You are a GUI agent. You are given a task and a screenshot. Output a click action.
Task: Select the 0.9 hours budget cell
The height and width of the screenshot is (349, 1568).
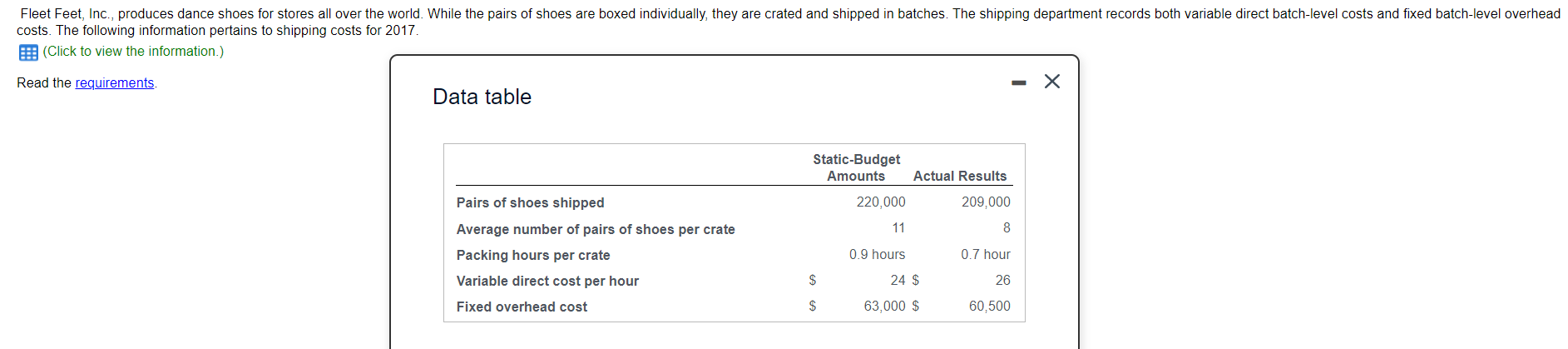click(x=877, y=255)
